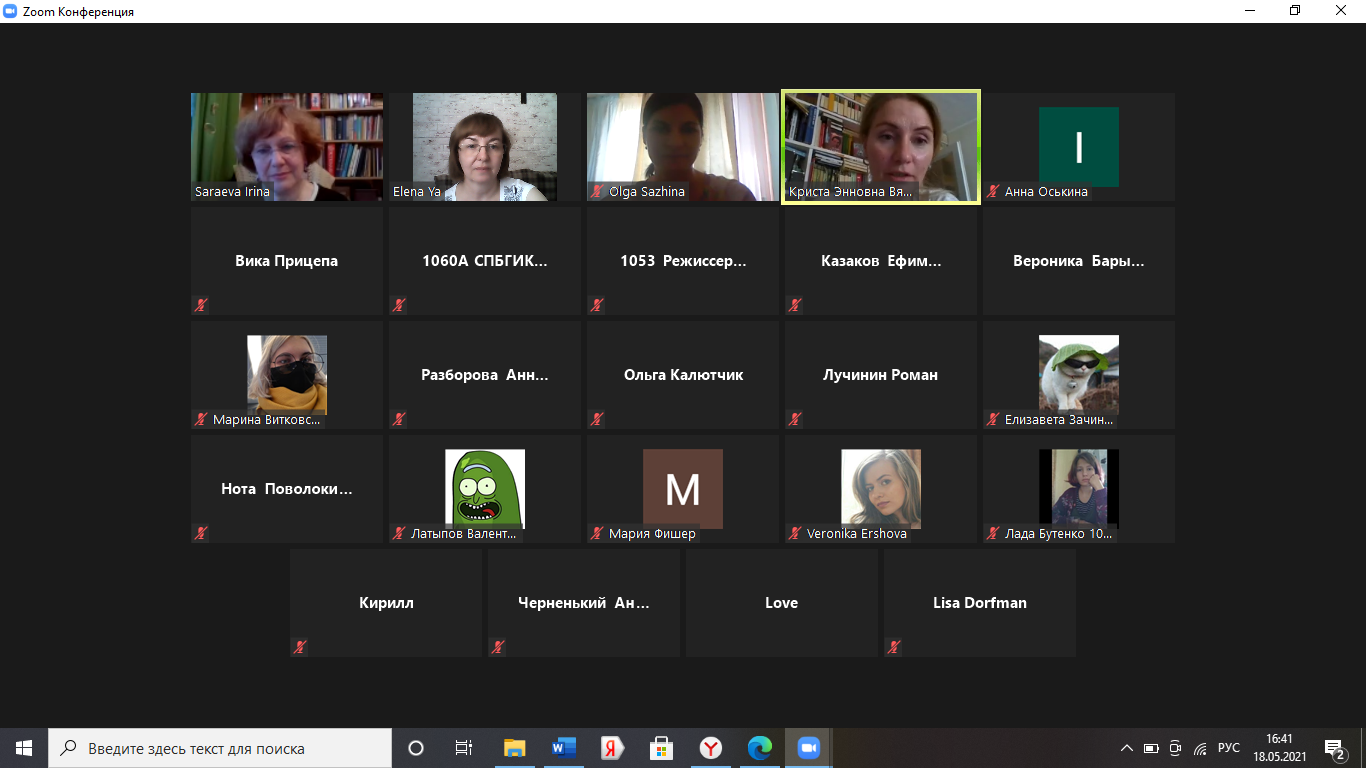This screenshot has height=768, width=1366.
Task: Click the name Lisa Dorfman
Action: pos(980,603)
